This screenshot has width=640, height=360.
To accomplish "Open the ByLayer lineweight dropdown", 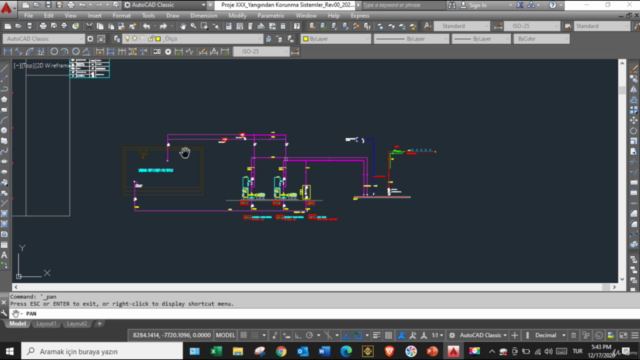I will 481,39.
